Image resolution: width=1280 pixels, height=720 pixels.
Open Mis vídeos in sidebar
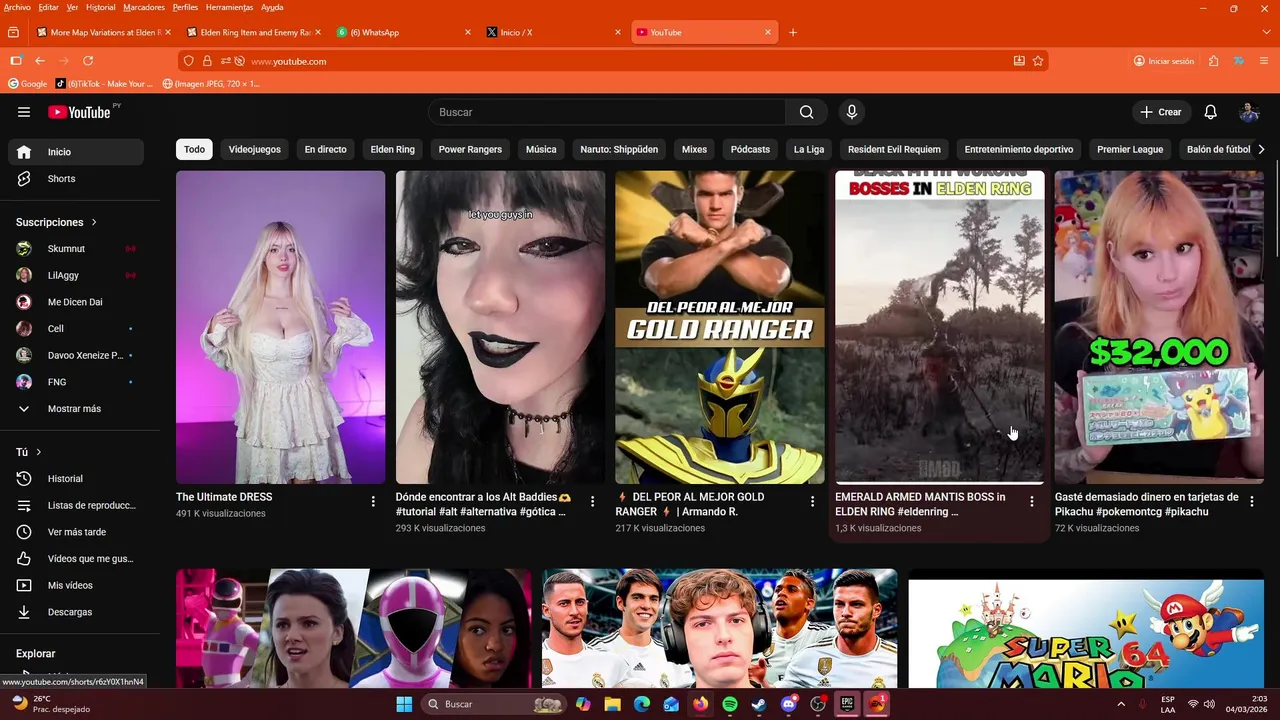tap(76, 585)
